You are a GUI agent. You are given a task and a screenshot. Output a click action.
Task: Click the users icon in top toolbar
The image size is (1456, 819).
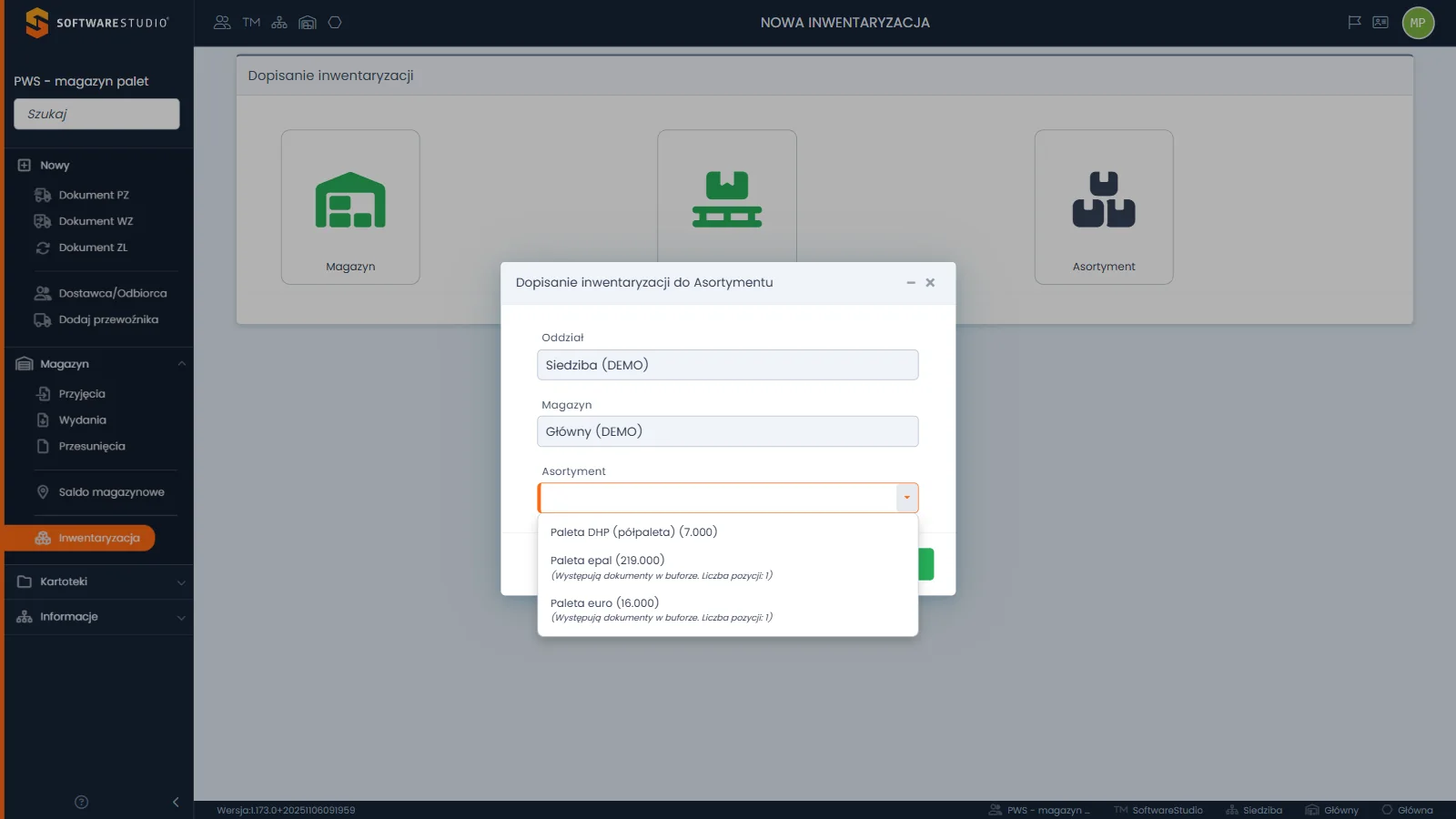pyautogui.click(x=222, y=23)
